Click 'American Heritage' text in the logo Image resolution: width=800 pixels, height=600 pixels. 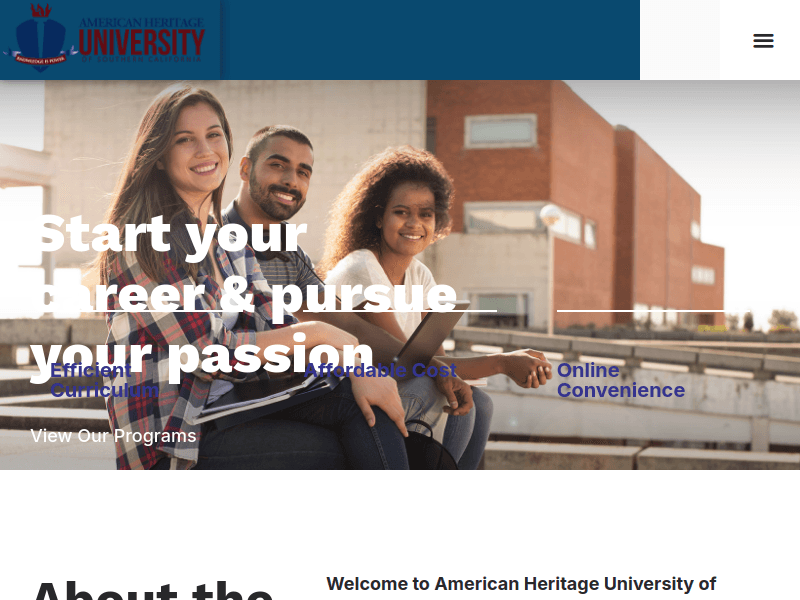click(141, 22)
